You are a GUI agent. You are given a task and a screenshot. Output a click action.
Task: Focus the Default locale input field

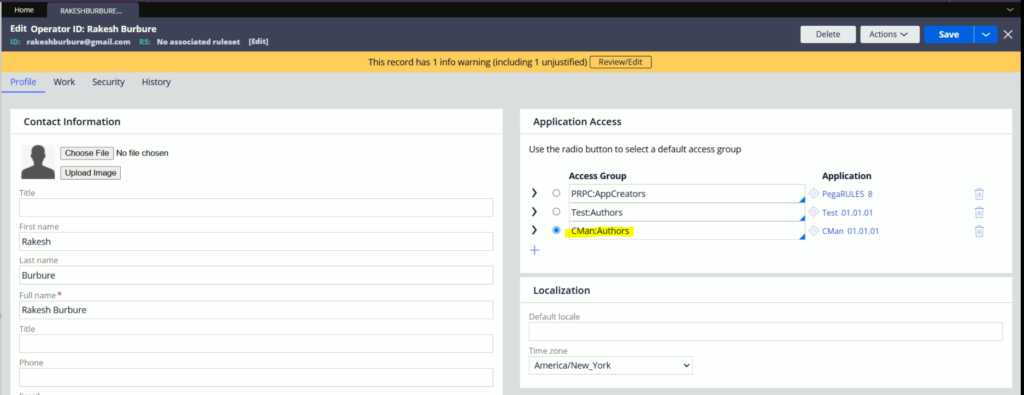765,332
